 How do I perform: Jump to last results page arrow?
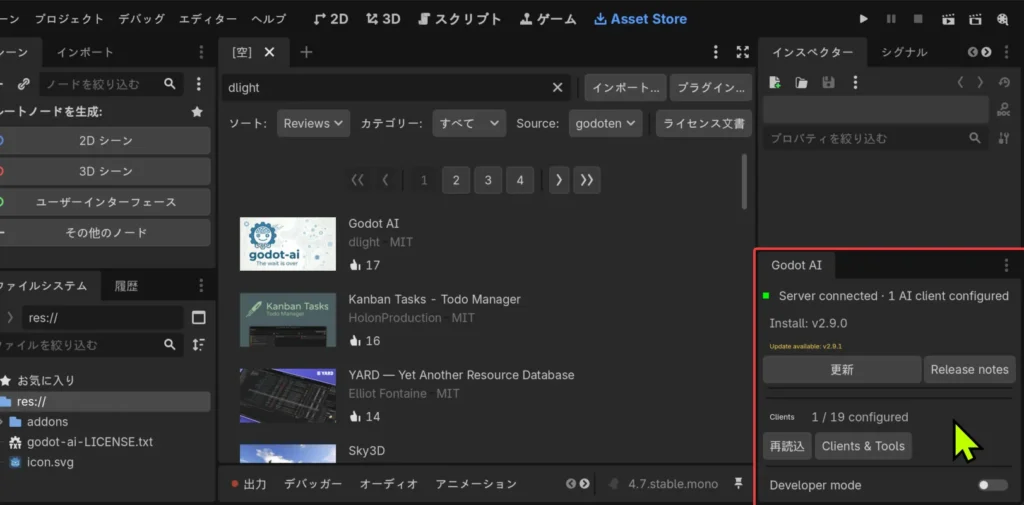(x=586, y=180)
